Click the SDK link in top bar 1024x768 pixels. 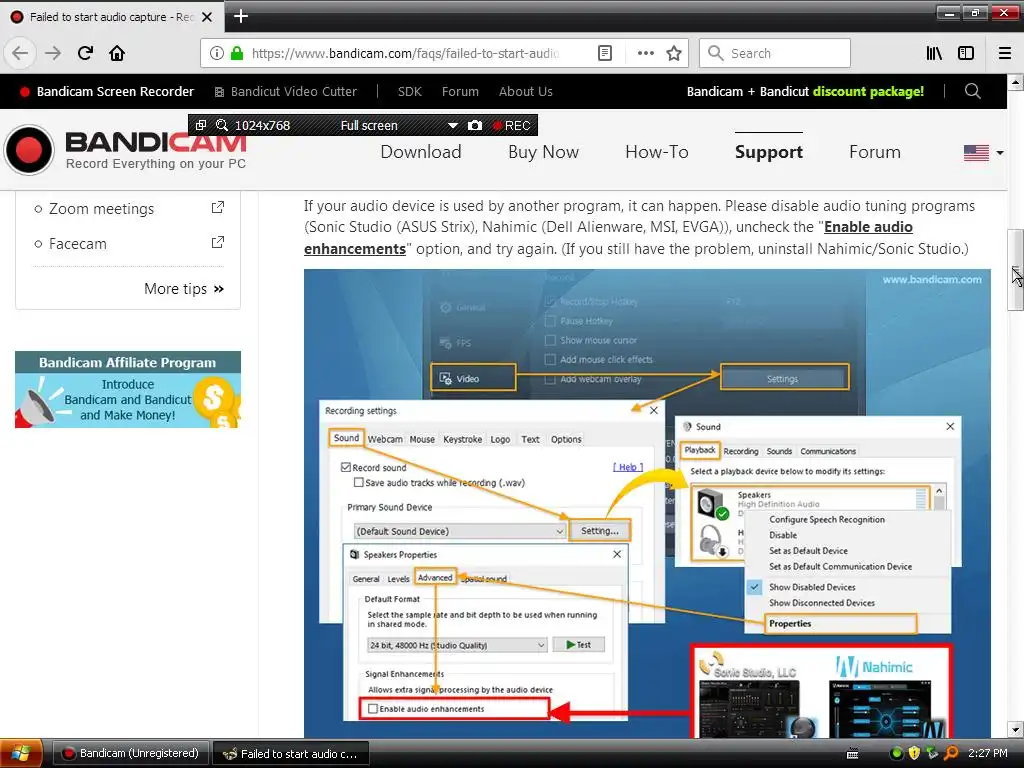coord(409,91)
